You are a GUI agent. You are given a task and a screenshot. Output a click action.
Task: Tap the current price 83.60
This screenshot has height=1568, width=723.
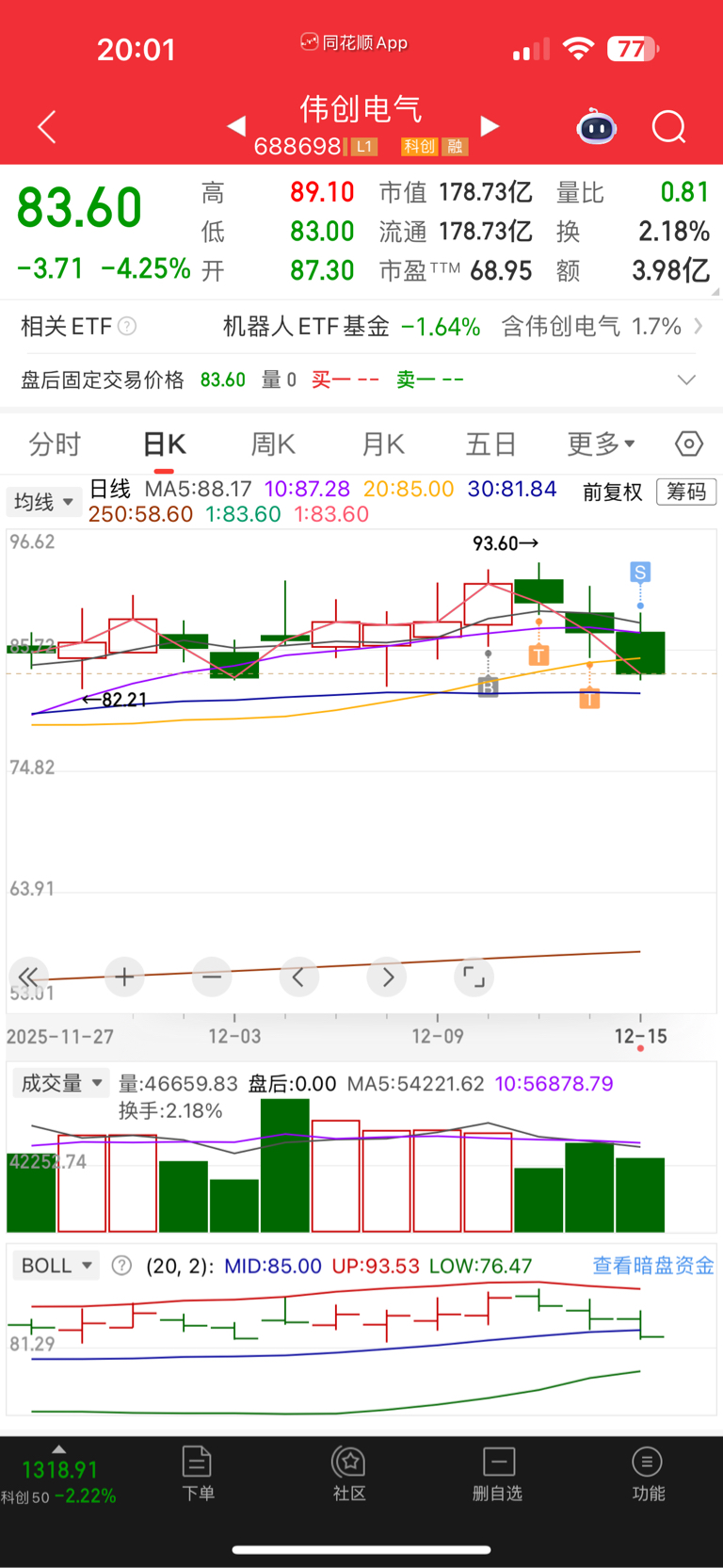tap(80, 207)
